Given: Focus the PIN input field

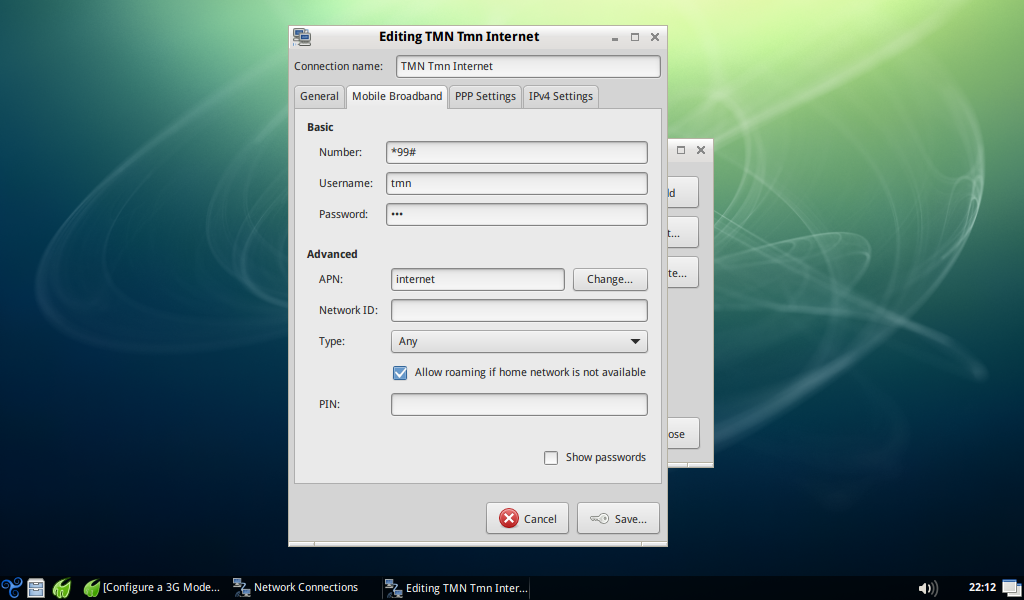Looking at the screenshot, I should pyautogui.click(x=519, y=405).
